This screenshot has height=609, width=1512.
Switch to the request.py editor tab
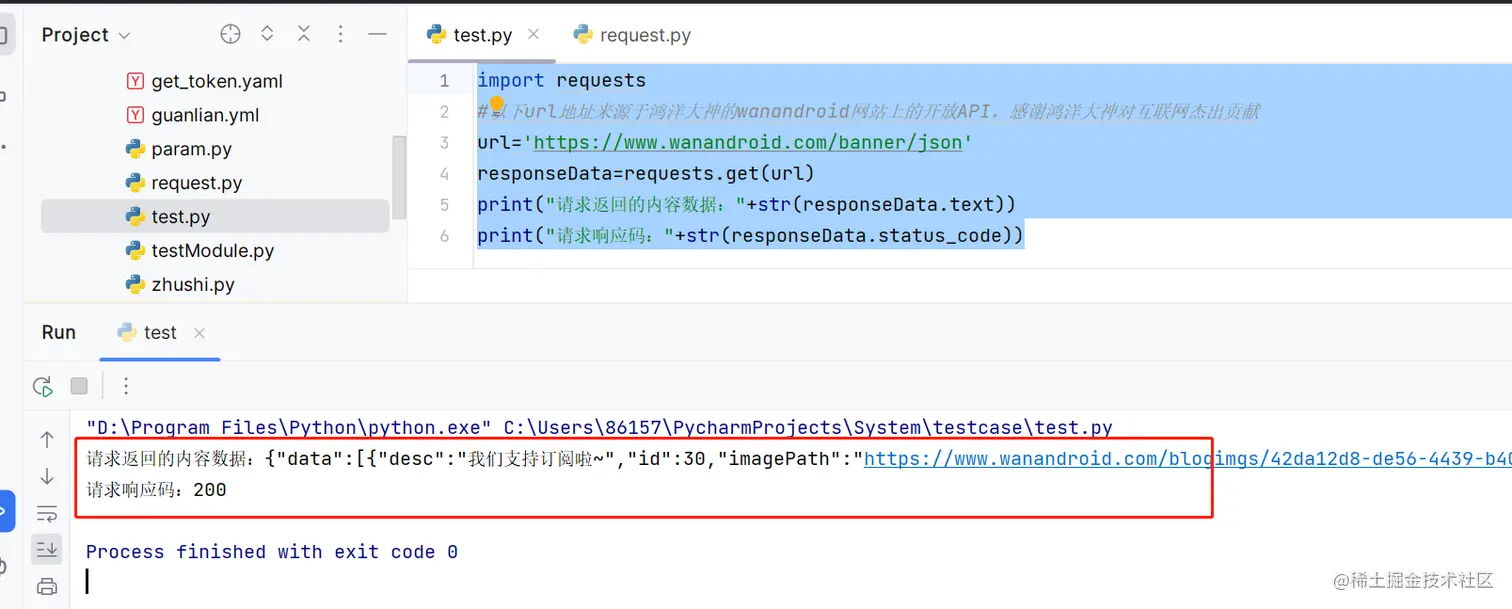(632, 35)
